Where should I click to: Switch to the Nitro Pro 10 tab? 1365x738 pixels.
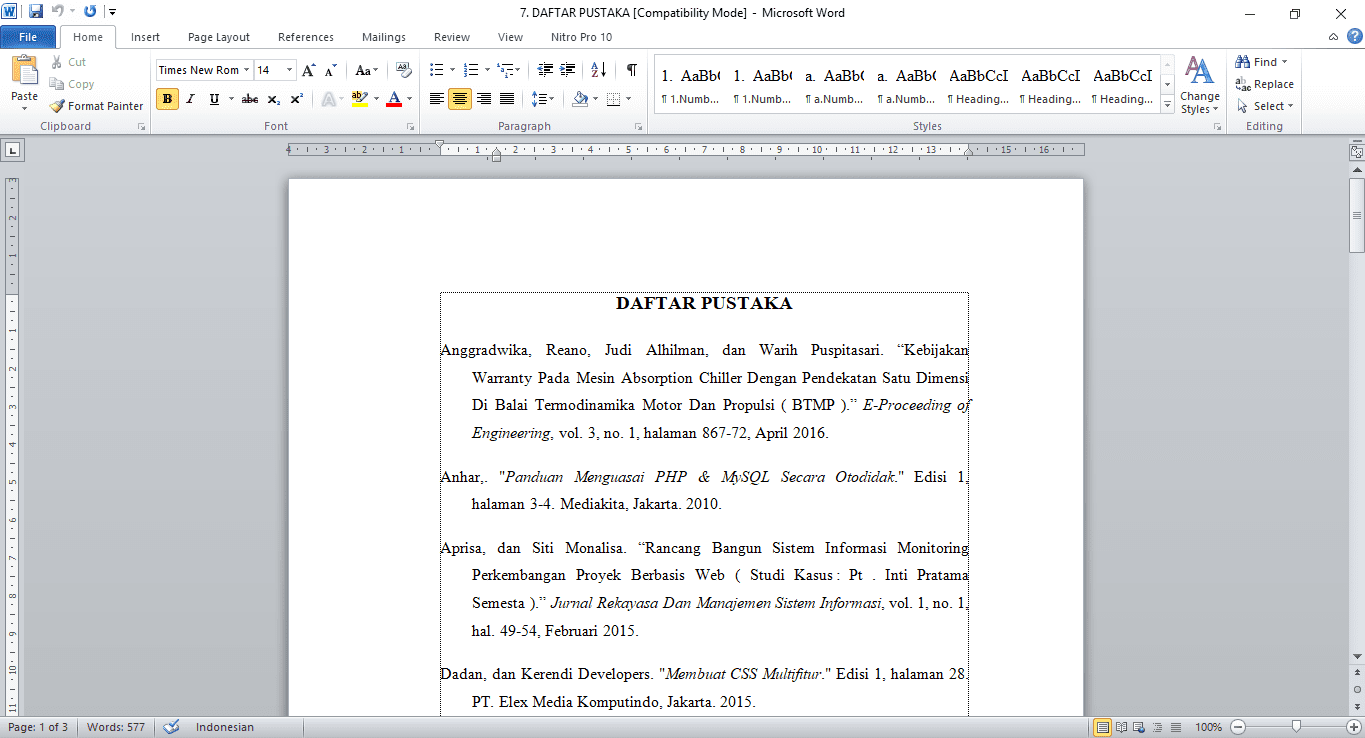pos(581,37)
